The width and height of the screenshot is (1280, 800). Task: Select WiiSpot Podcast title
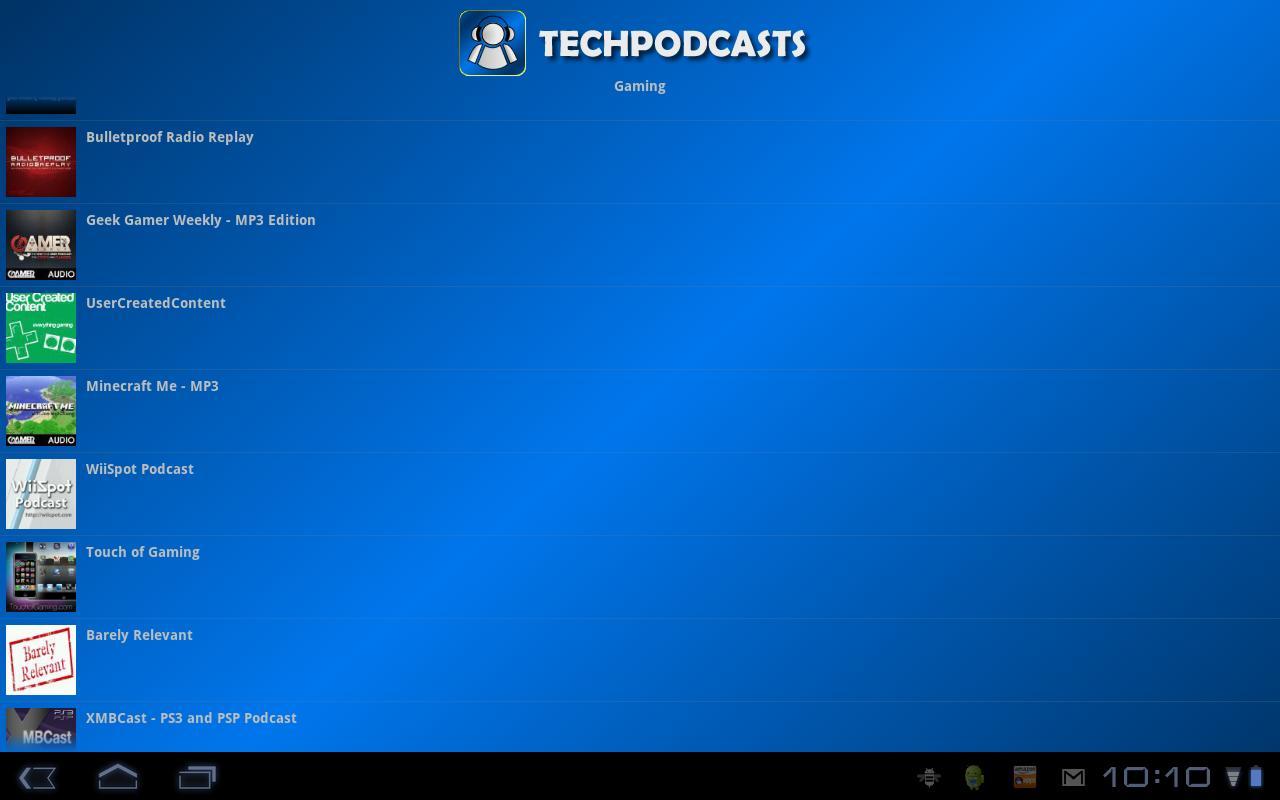(x=140, y=469)
